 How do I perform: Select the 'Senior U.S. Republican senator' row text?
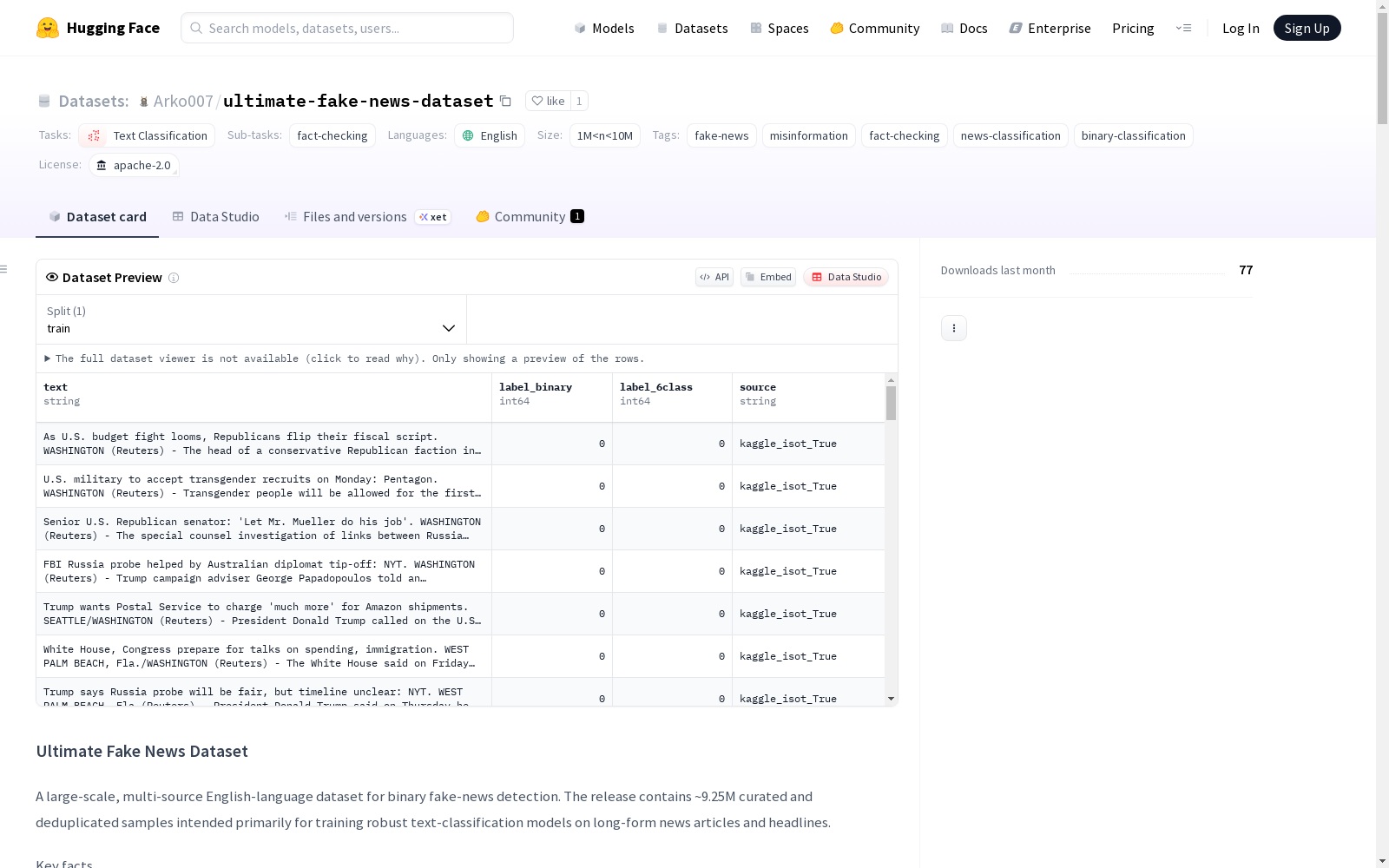pos(262,529)
